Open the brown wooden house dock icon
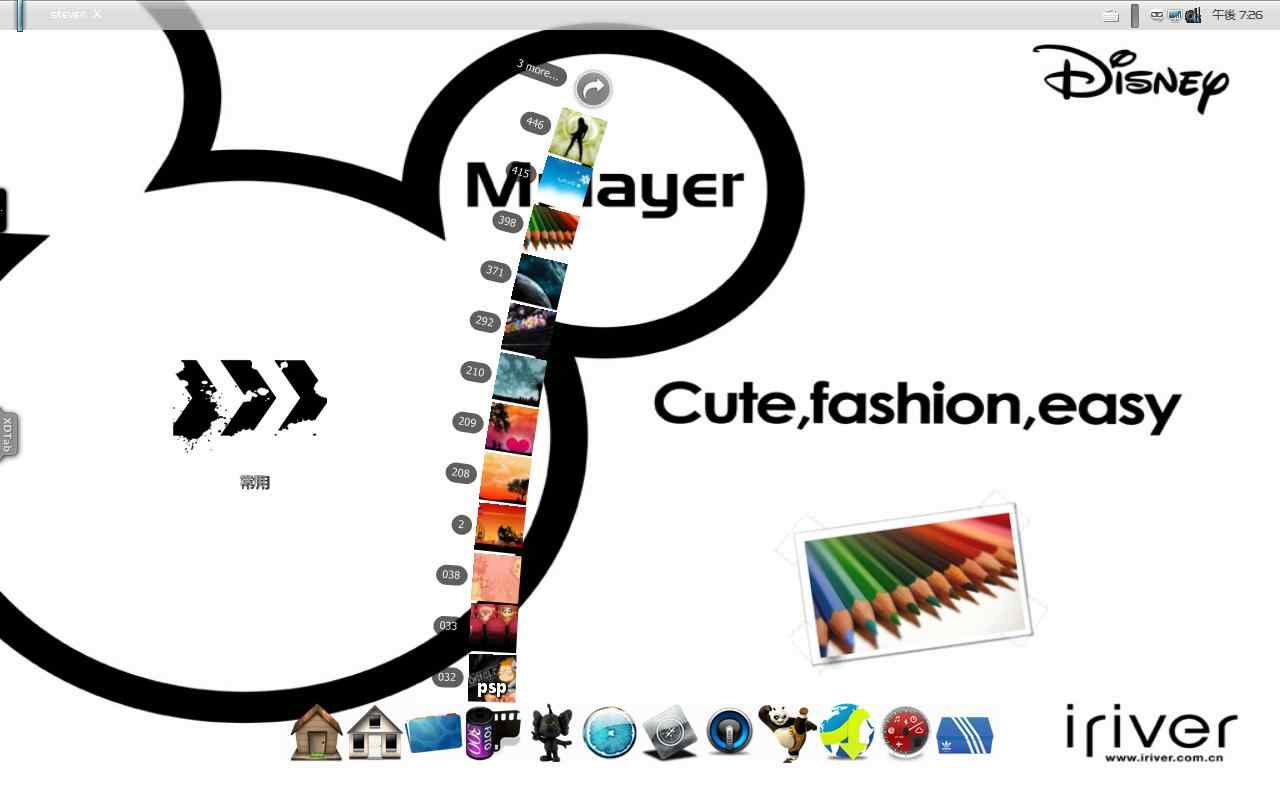Viewport: 1280px width, 800px height. click(x=316, y=733)
